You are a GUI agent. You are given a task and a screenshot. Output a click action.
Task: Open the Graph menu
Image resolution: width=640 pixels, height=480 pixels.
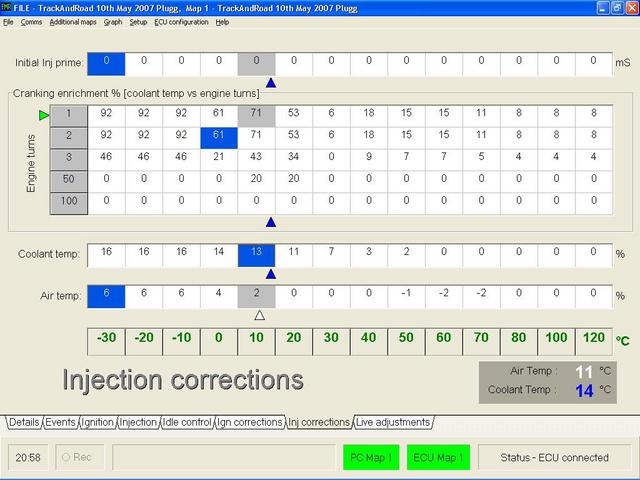click(113, 22)
